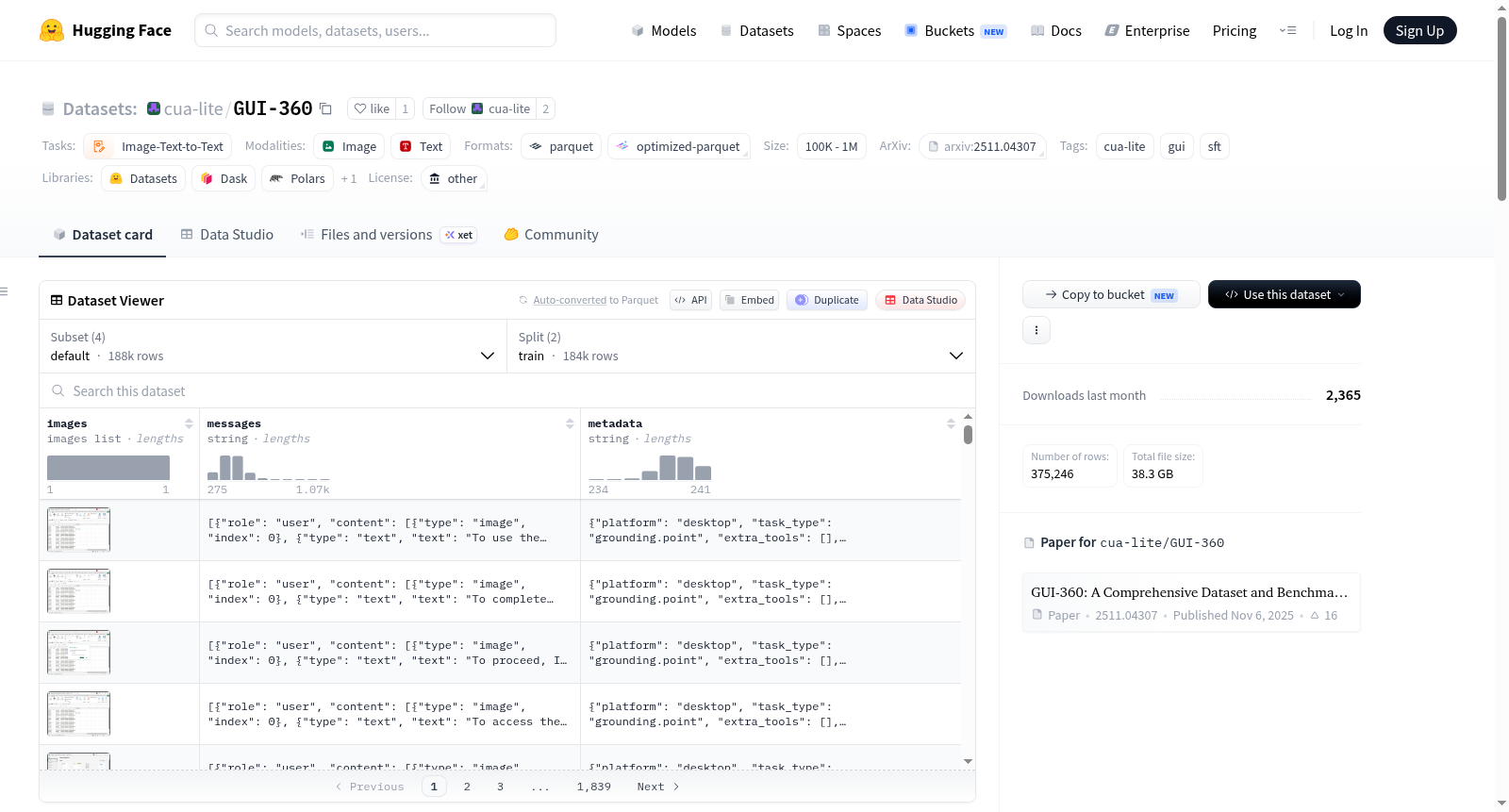The width and height of the screenshot is (1509, 812).
Task: Open the Models page
Action: coord(664,30)
